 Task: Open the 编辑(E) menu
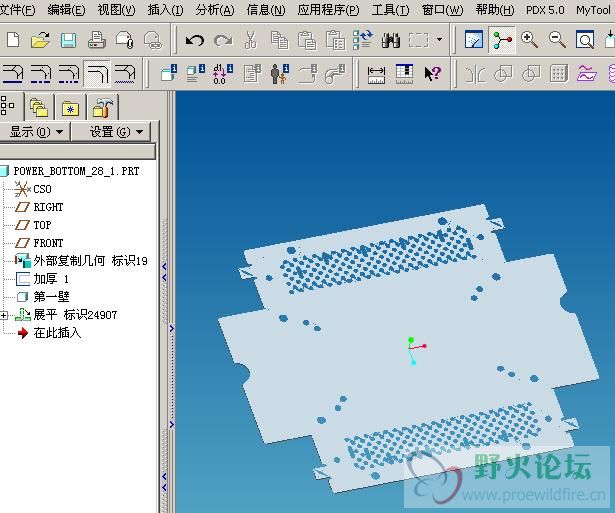coord(66,9)
